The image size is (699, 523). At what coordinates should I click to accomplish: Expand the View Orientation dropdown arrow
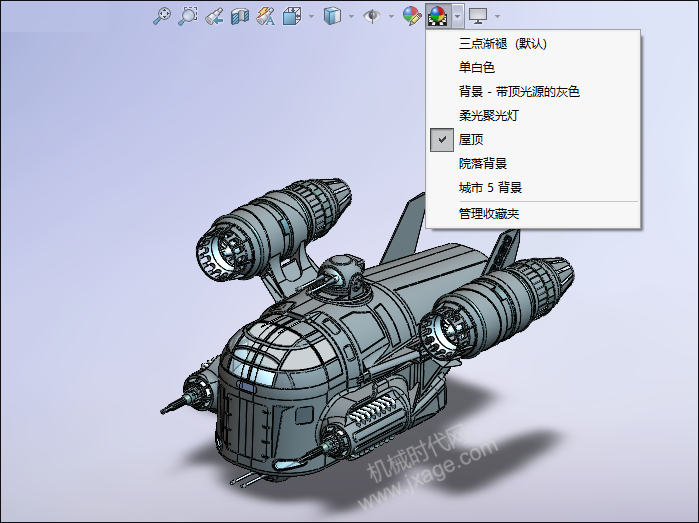311,16
